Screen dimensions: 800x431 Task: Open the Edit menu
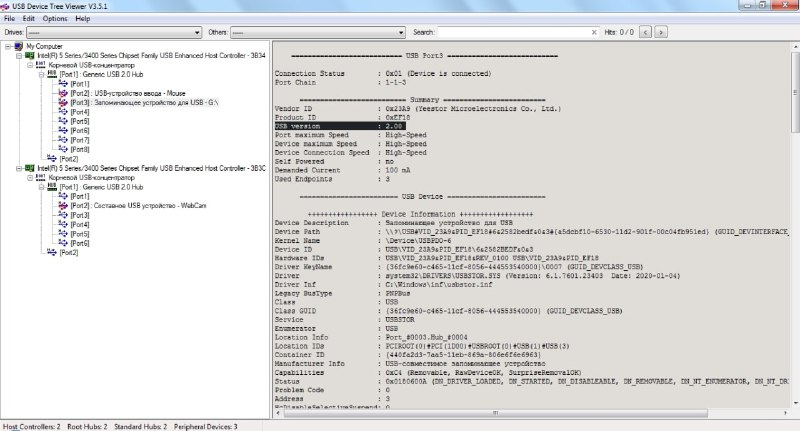click(x=29, y=18)
